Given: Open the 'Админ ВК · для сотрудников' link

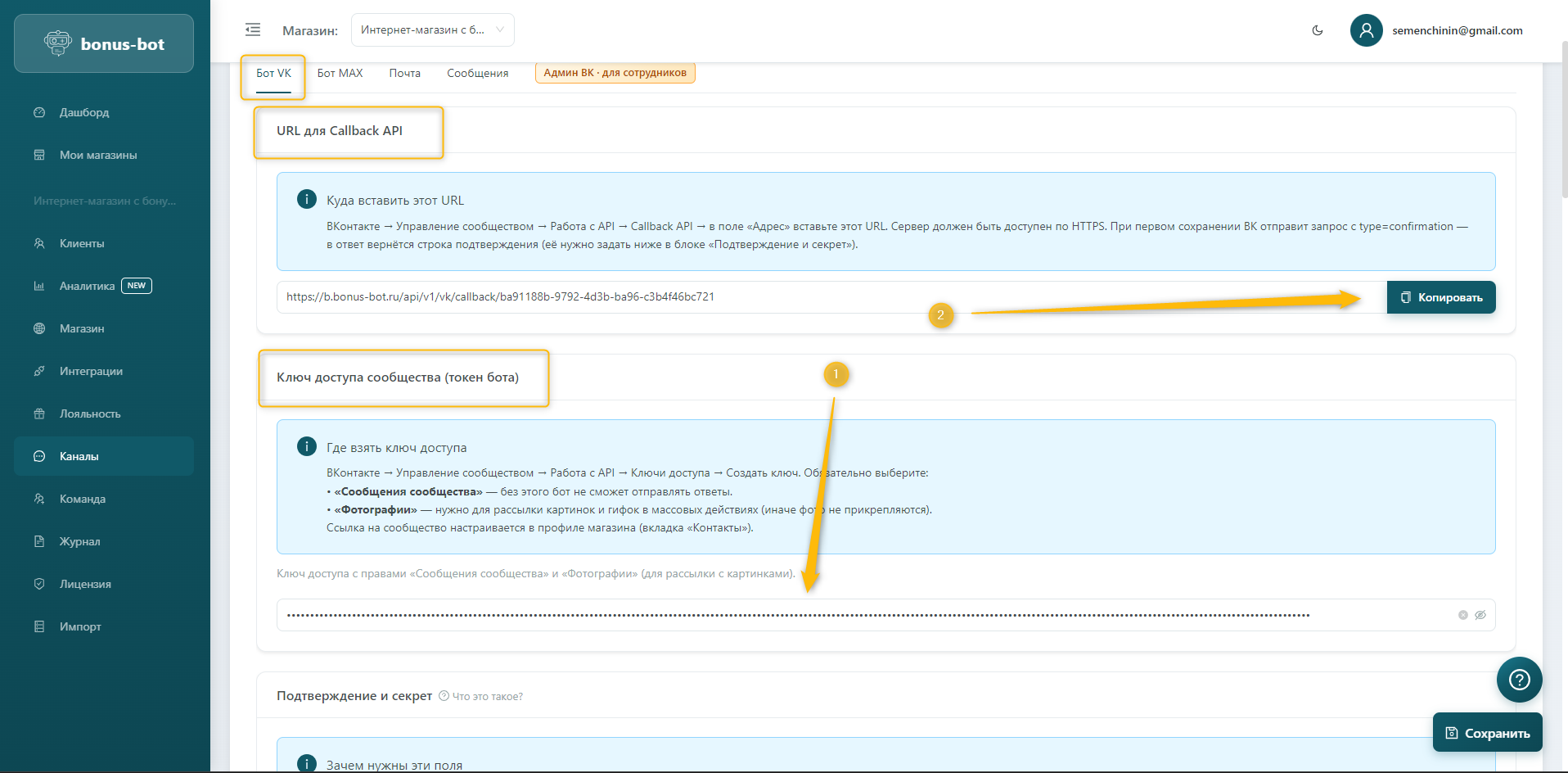Looking at the screenshot, I should coord(615,73).
